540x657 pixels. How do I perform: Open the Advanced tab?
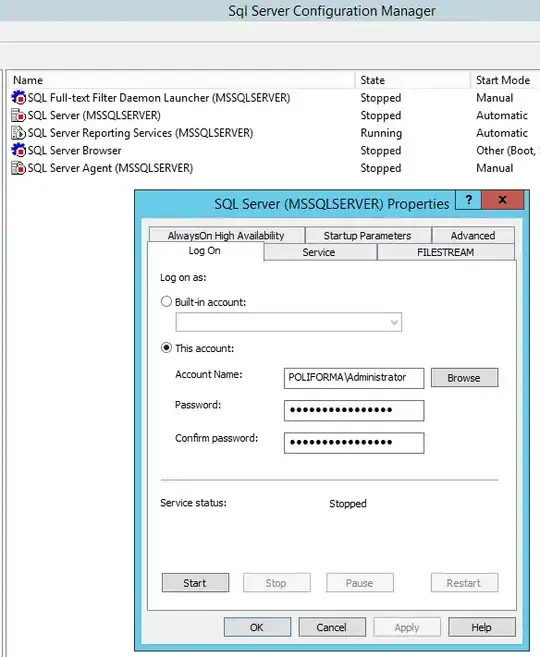tap(473, 235)
